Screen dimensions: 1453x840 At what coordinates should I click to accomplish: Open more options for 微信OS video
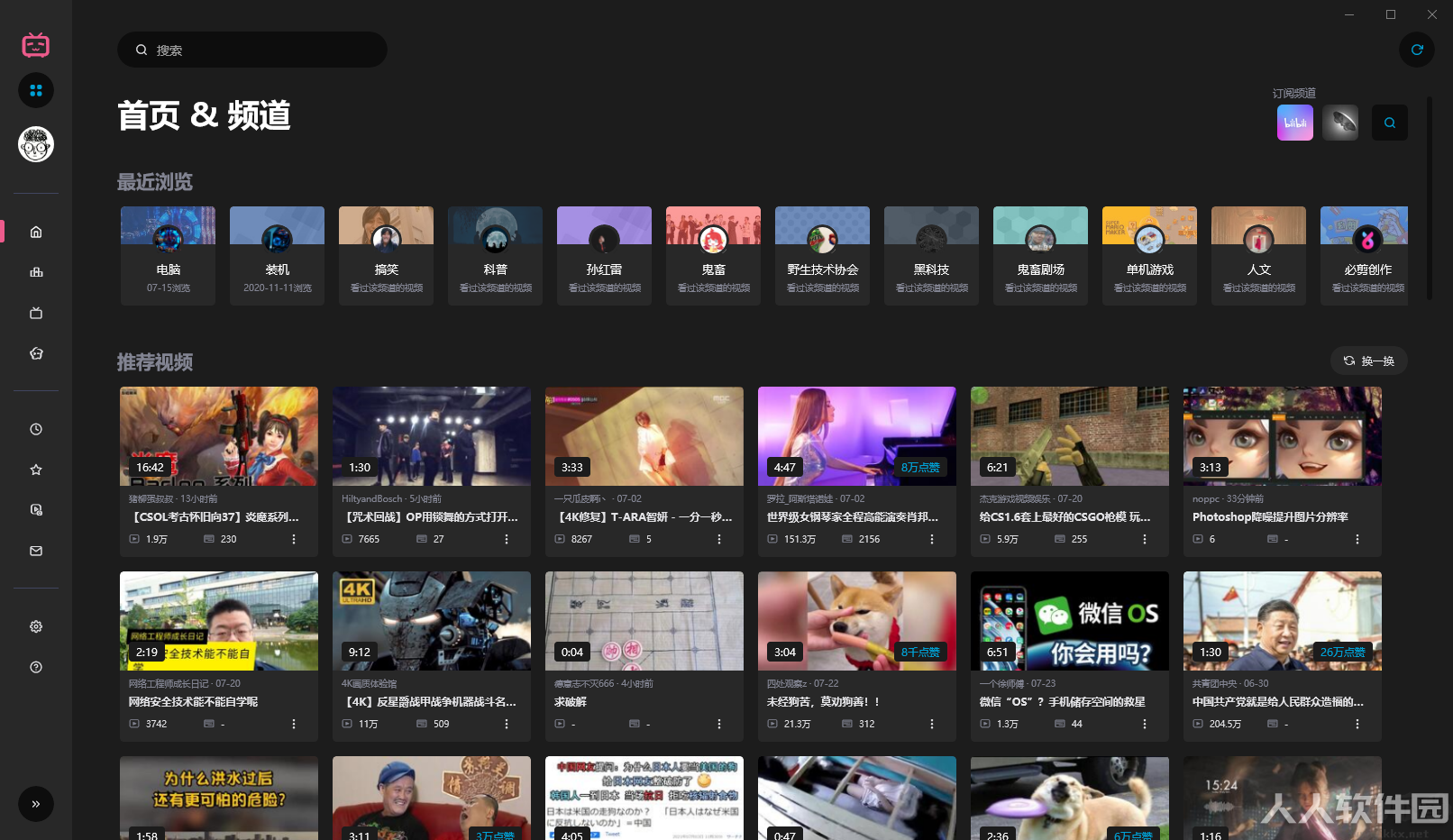point(1145,724)
